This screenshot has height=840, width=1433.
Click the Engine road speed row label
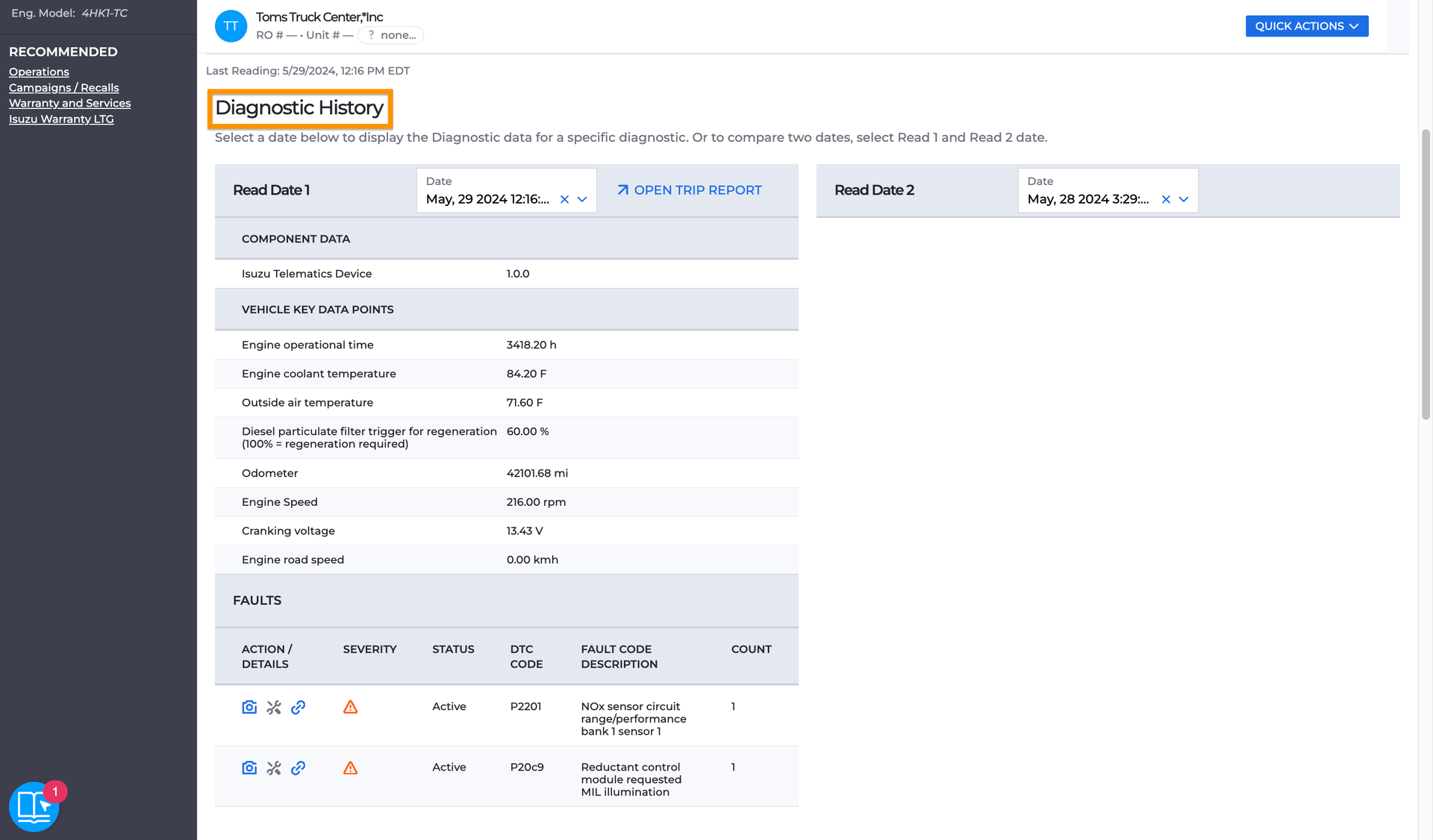coord(293,560)
